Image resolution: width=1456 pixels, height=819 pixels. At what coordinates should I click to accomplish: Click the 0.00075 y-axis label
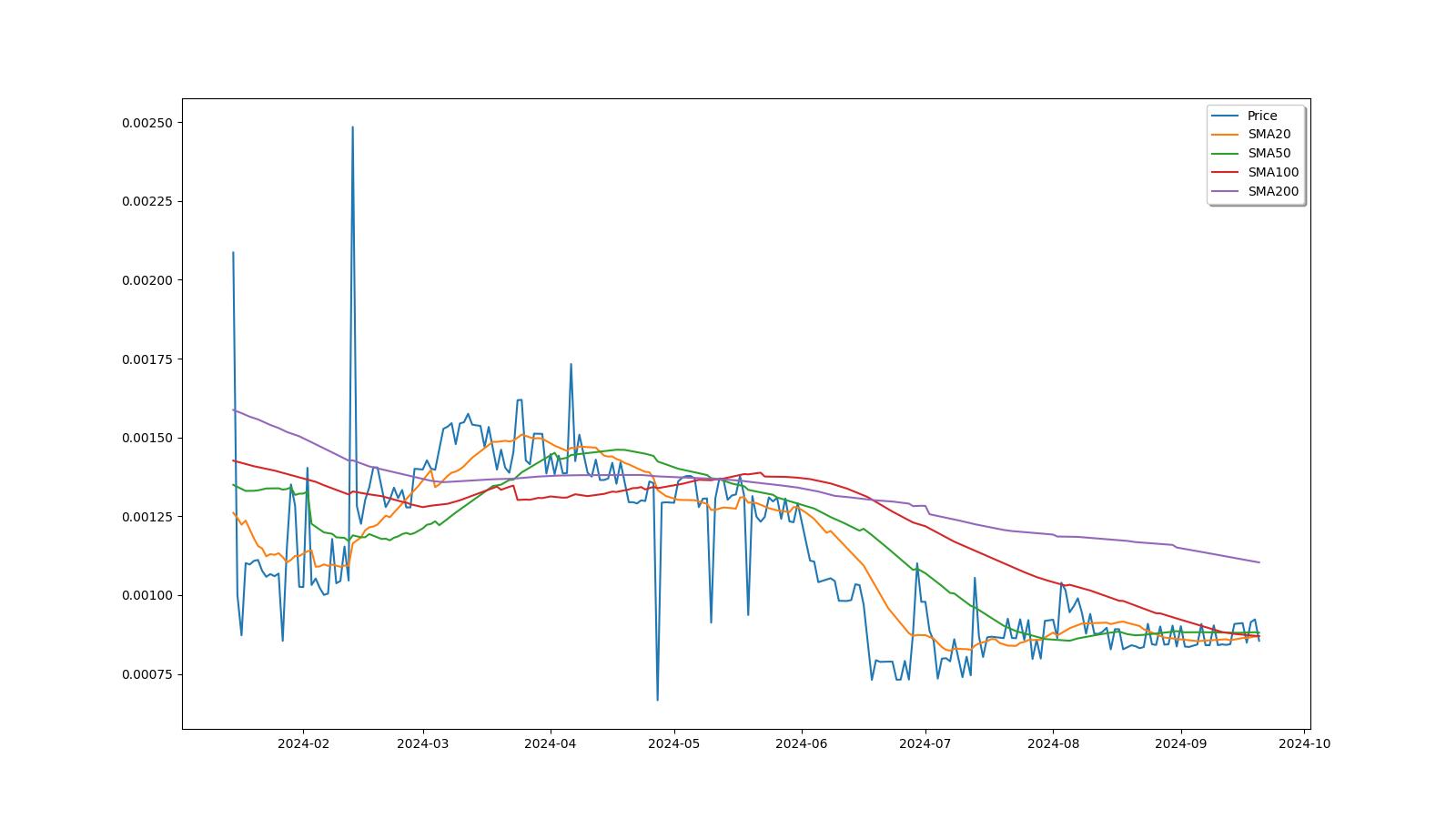pyautogui.click(x=147, y=674)
